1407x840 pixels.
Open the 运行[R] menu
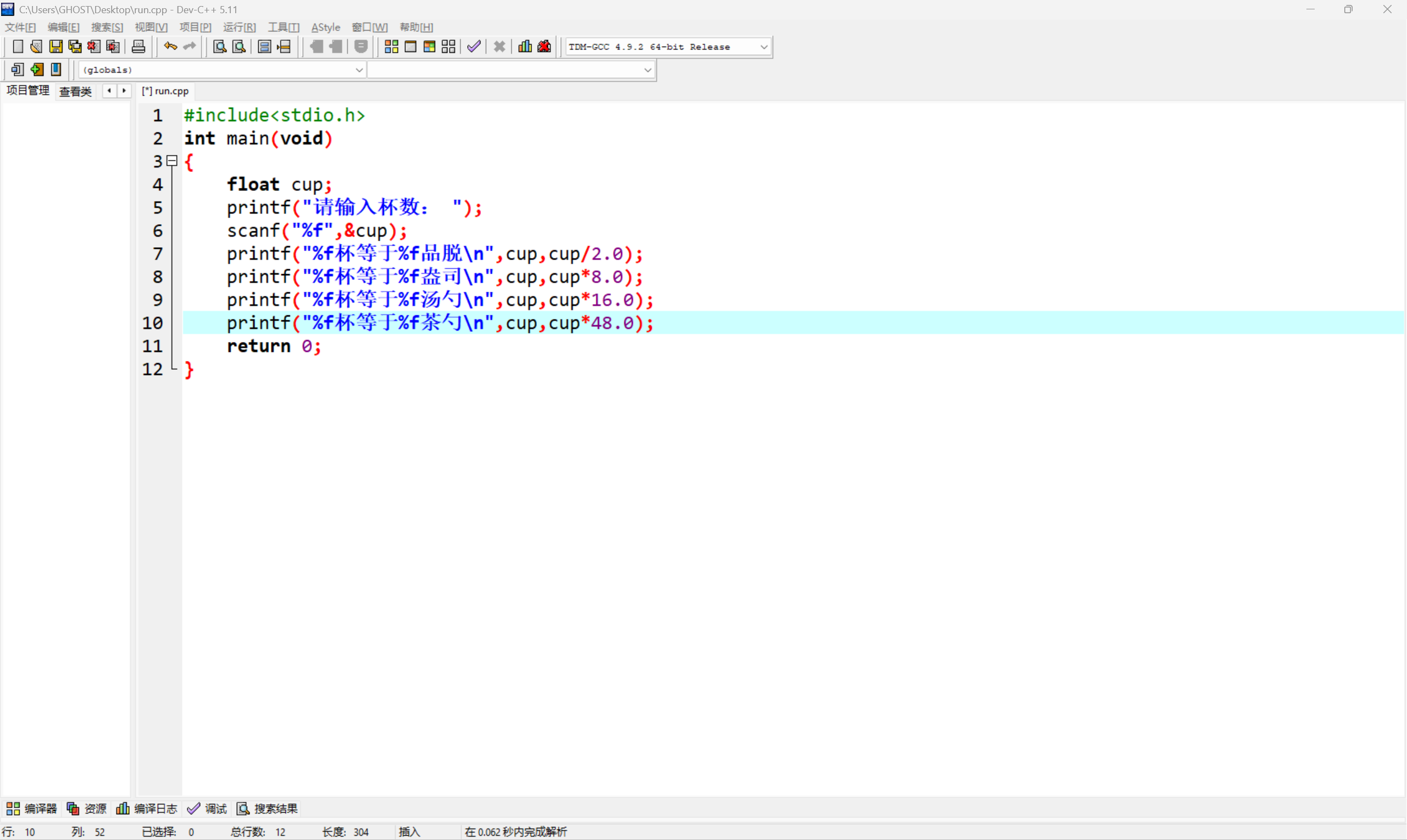point(239,27)
